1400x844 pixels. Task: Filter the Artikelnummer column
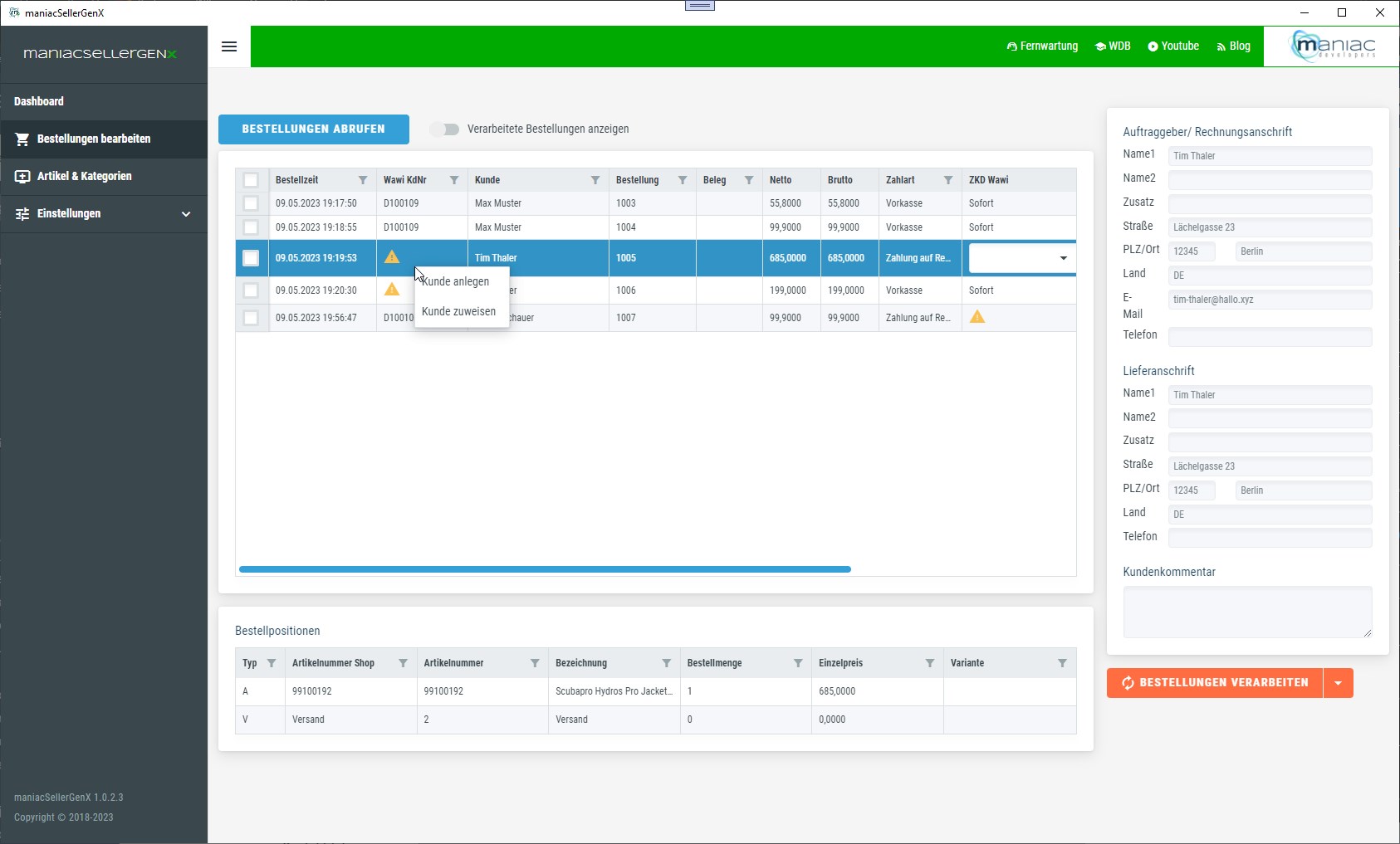(x=535, y=663)
